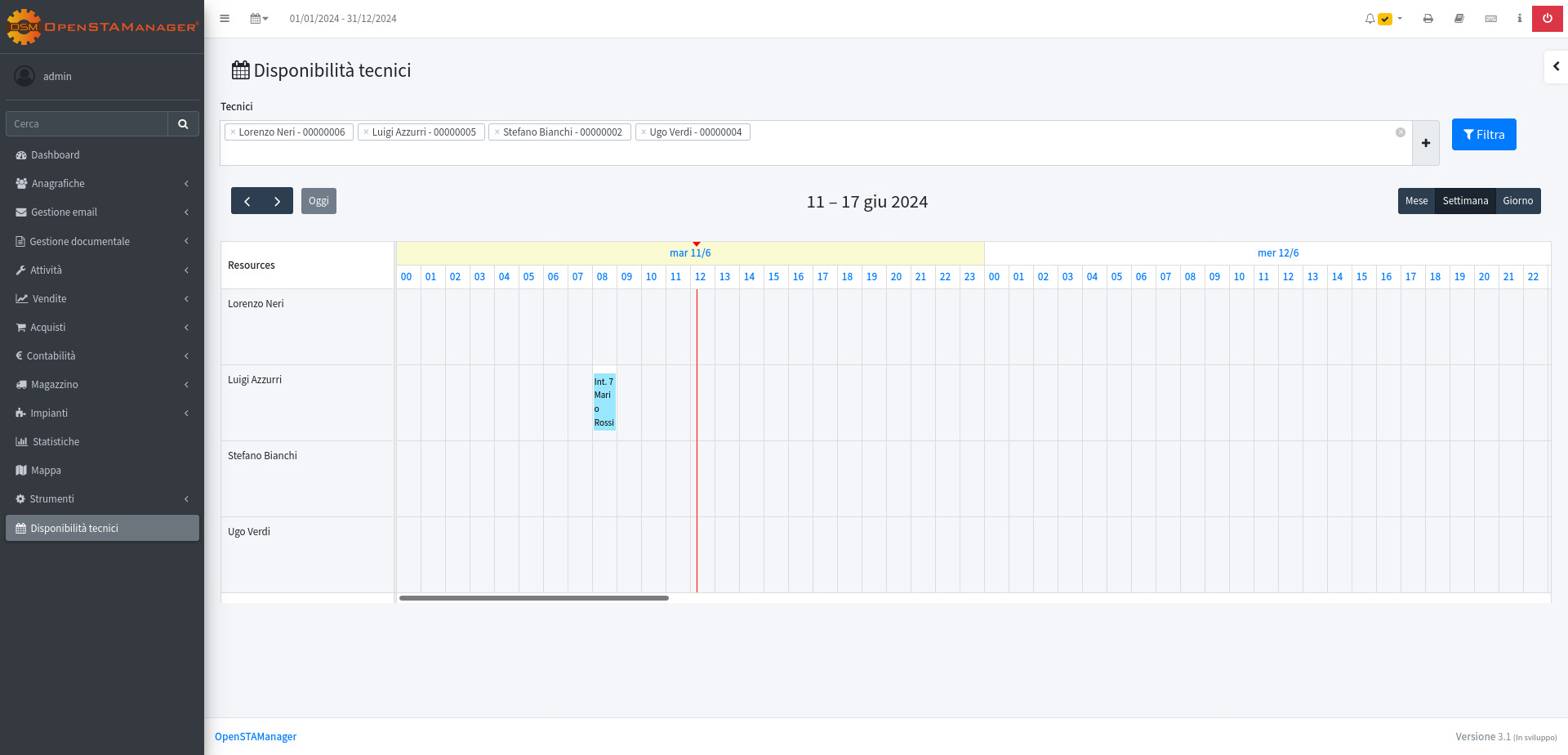Click the Oggi button
Viewport: 1568px width, 755px height.
[318, 201]
